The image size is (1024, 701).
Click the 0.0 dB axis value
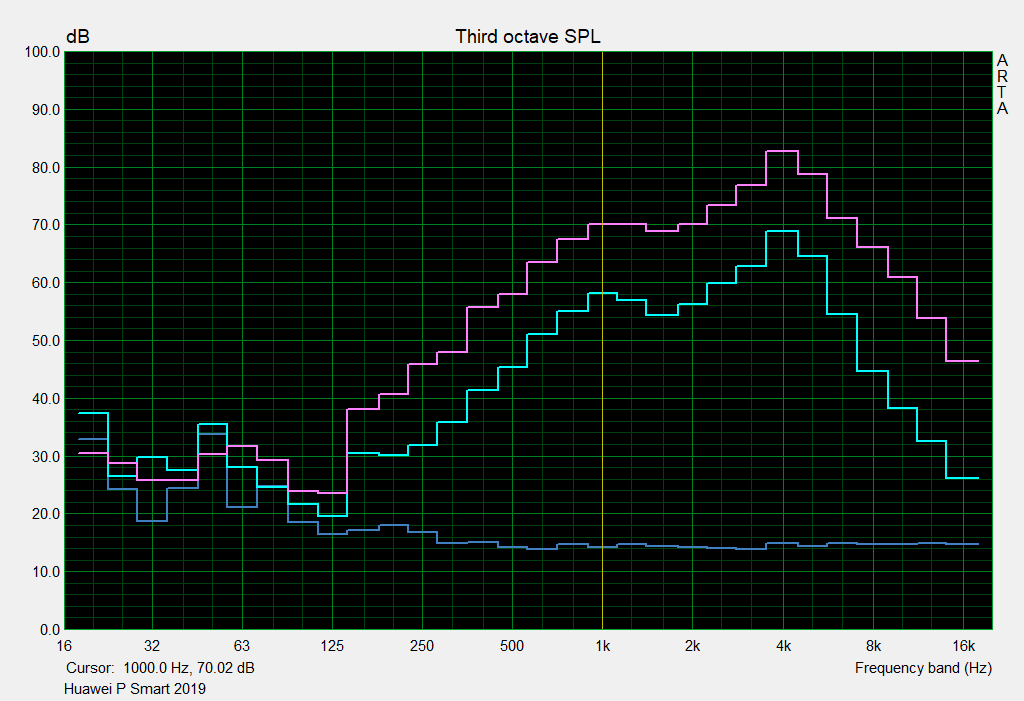(x=50, y=630)
